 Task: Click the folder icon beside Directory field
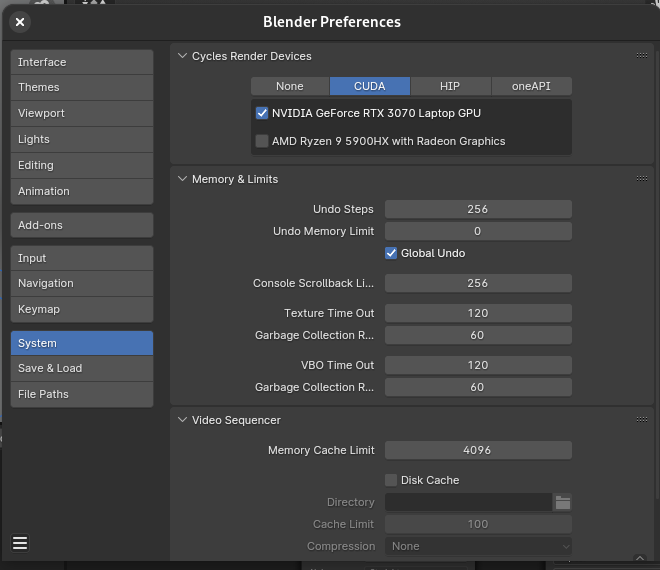pyautogui.click(x=562, y=502)
